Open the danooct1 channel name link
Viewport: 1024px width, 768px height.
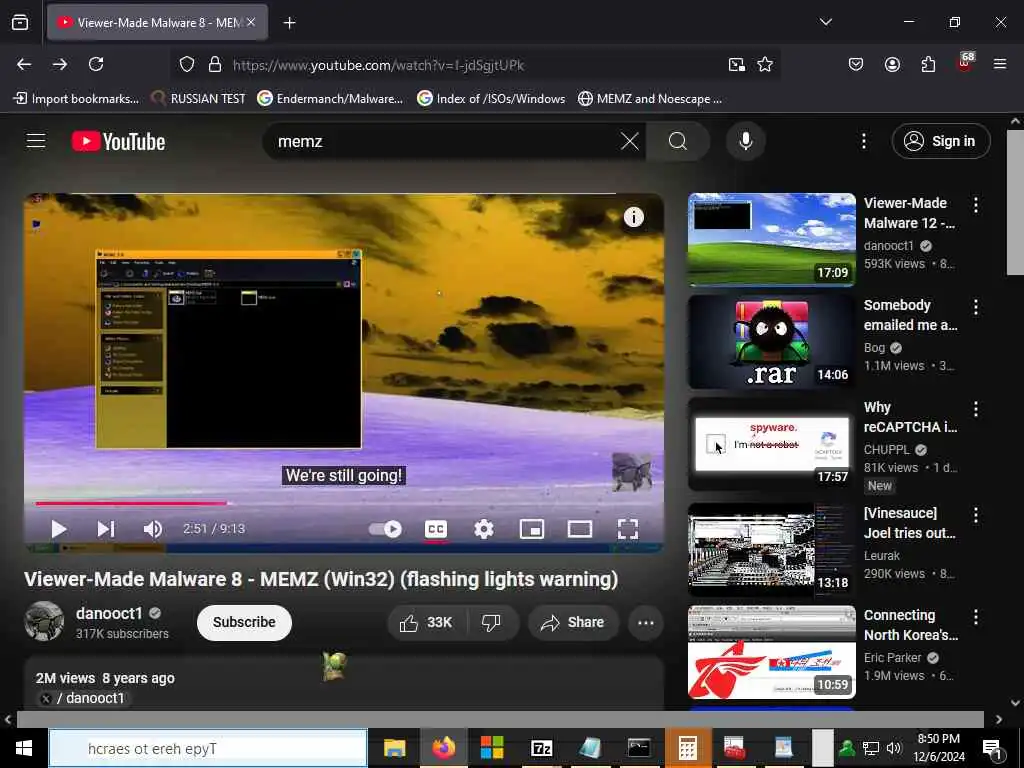coord(109,613)
